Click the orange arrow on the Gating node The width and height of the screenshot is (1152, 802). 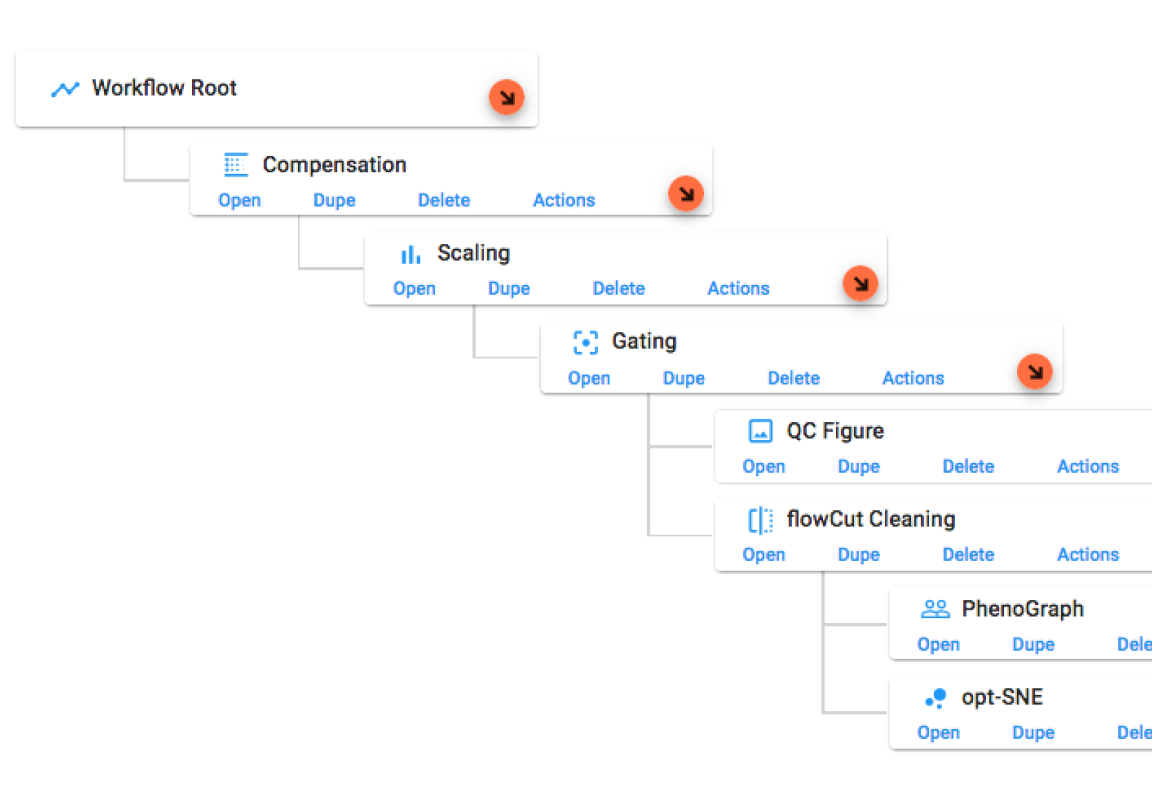(x=1036, y=371)
